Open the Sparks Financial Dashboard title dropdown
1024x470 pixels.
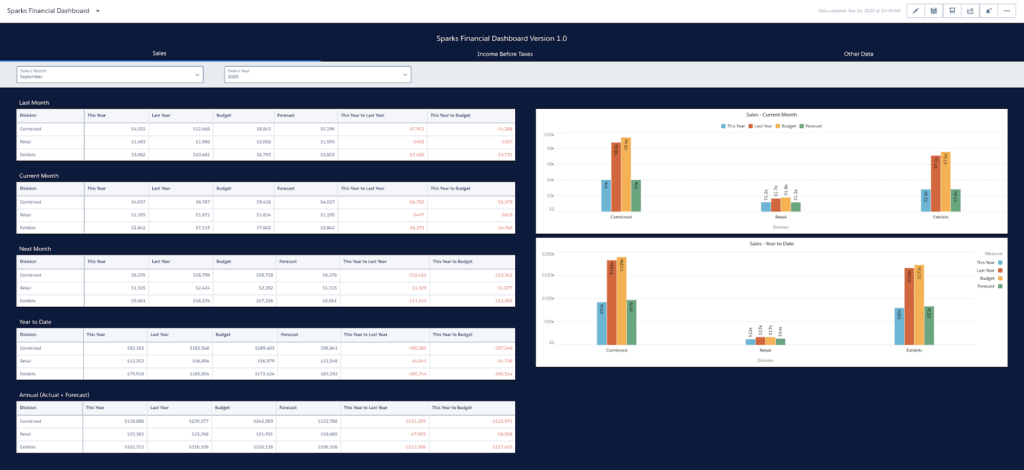[98, 11]
